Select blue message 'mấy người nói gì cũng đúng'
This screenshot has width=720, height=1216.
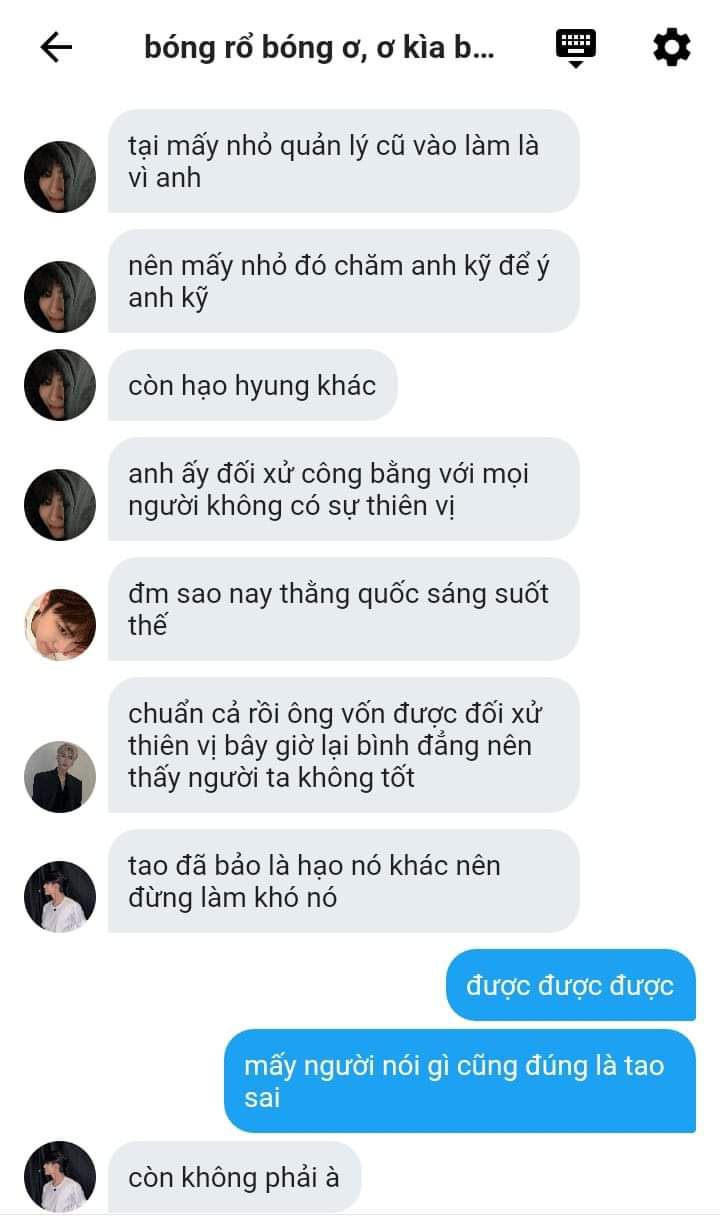tap(460, 1081)
